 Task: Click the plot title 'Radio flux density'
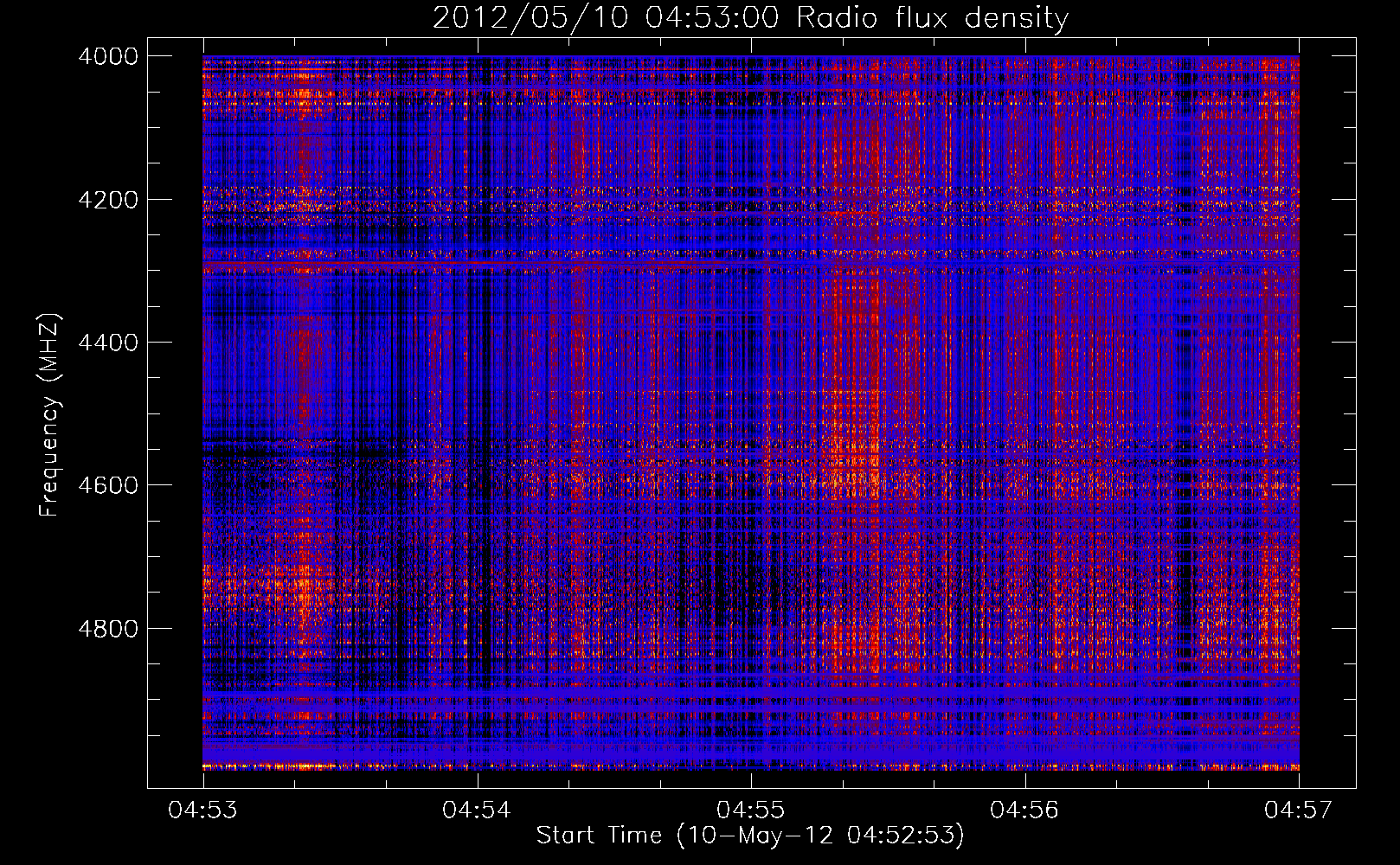[x=750, y=17]
